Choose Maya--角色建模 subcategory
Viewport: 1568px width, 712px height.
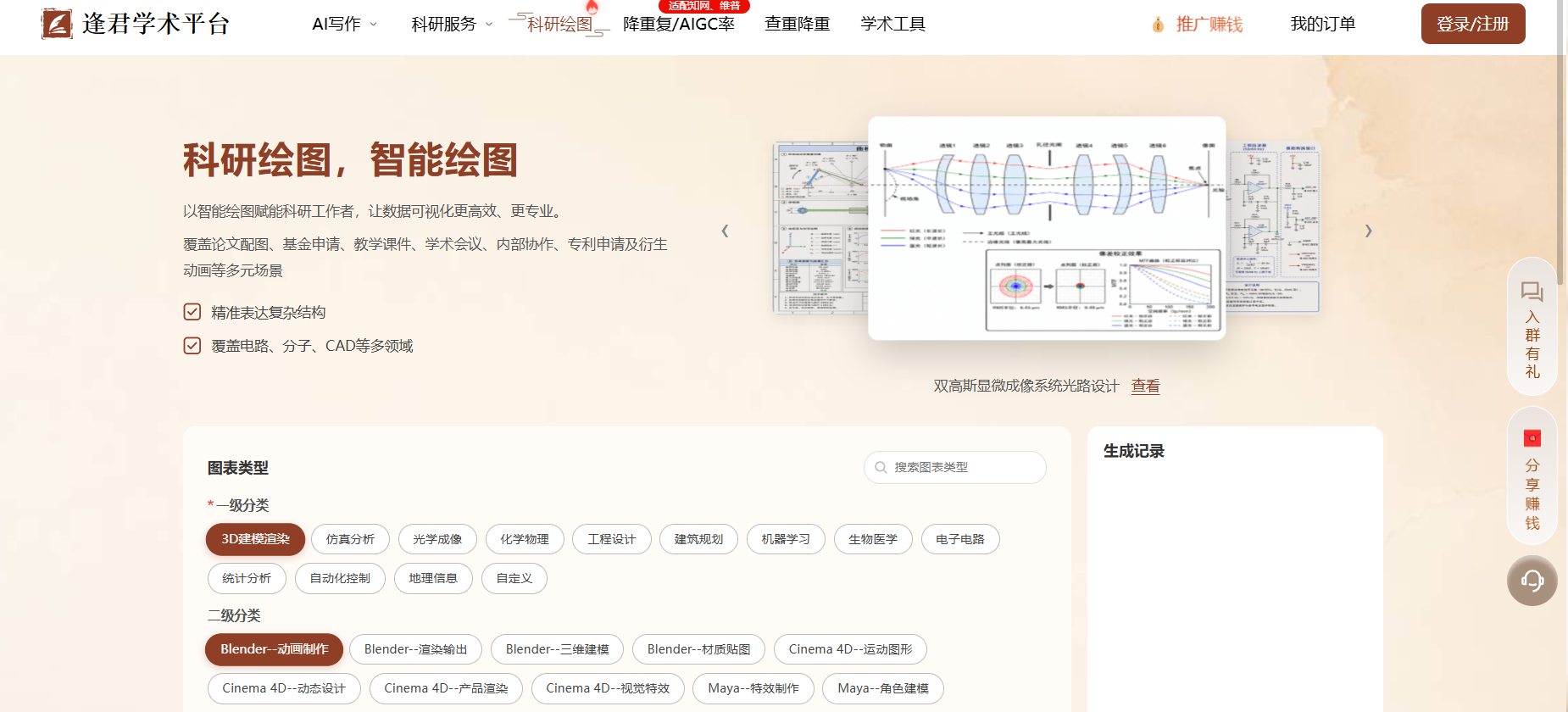[883, 688]
